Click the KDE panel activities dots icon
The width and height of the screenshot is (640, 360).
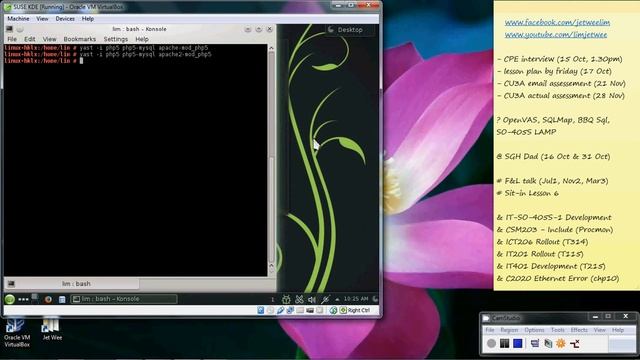click(23, 299)
